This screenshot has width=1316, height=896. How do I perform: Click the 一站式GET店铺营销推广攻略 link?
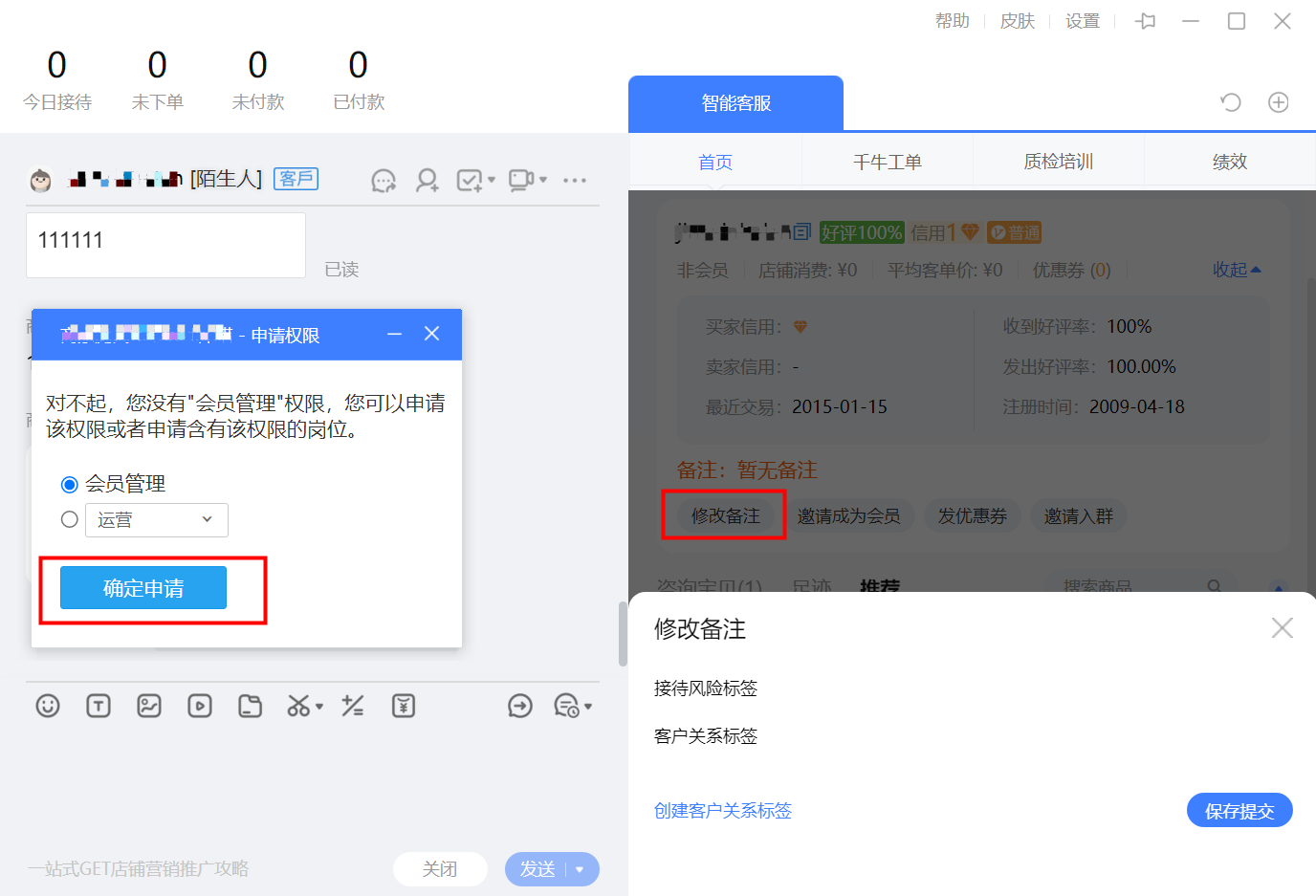[138, 869]
